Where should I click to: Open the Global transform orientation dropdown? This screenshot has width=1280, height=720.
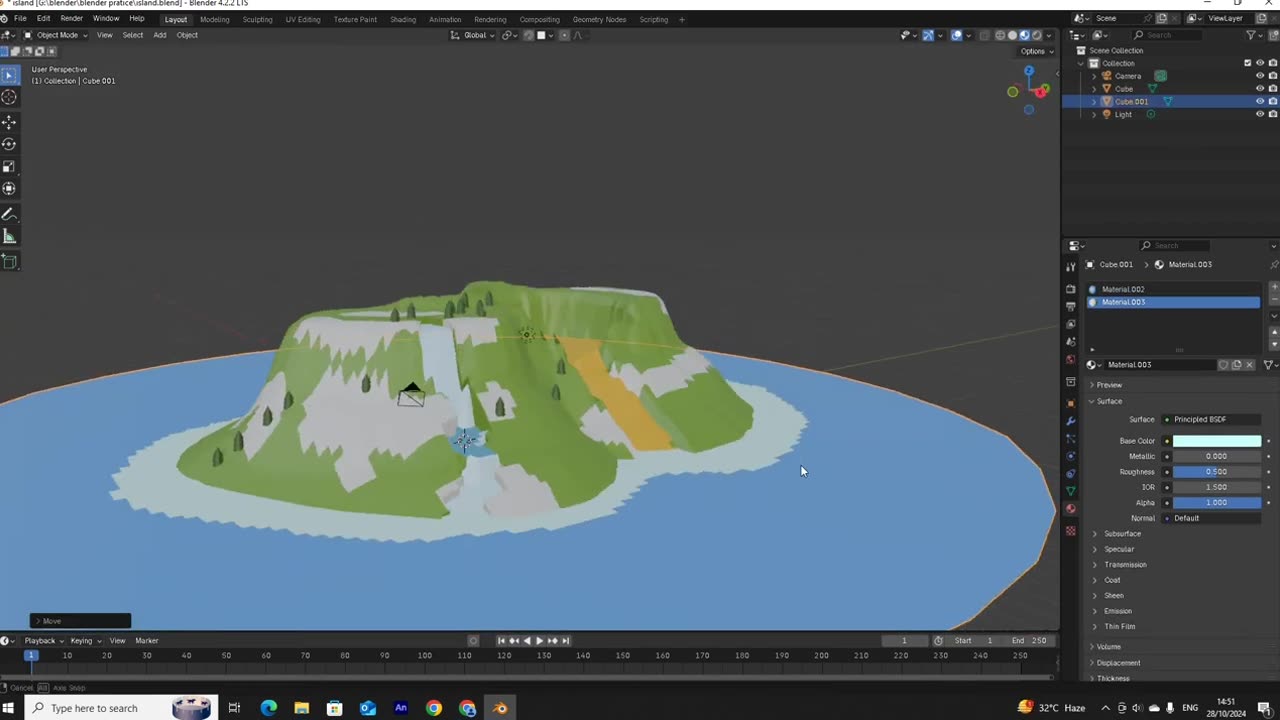[471, 35]
